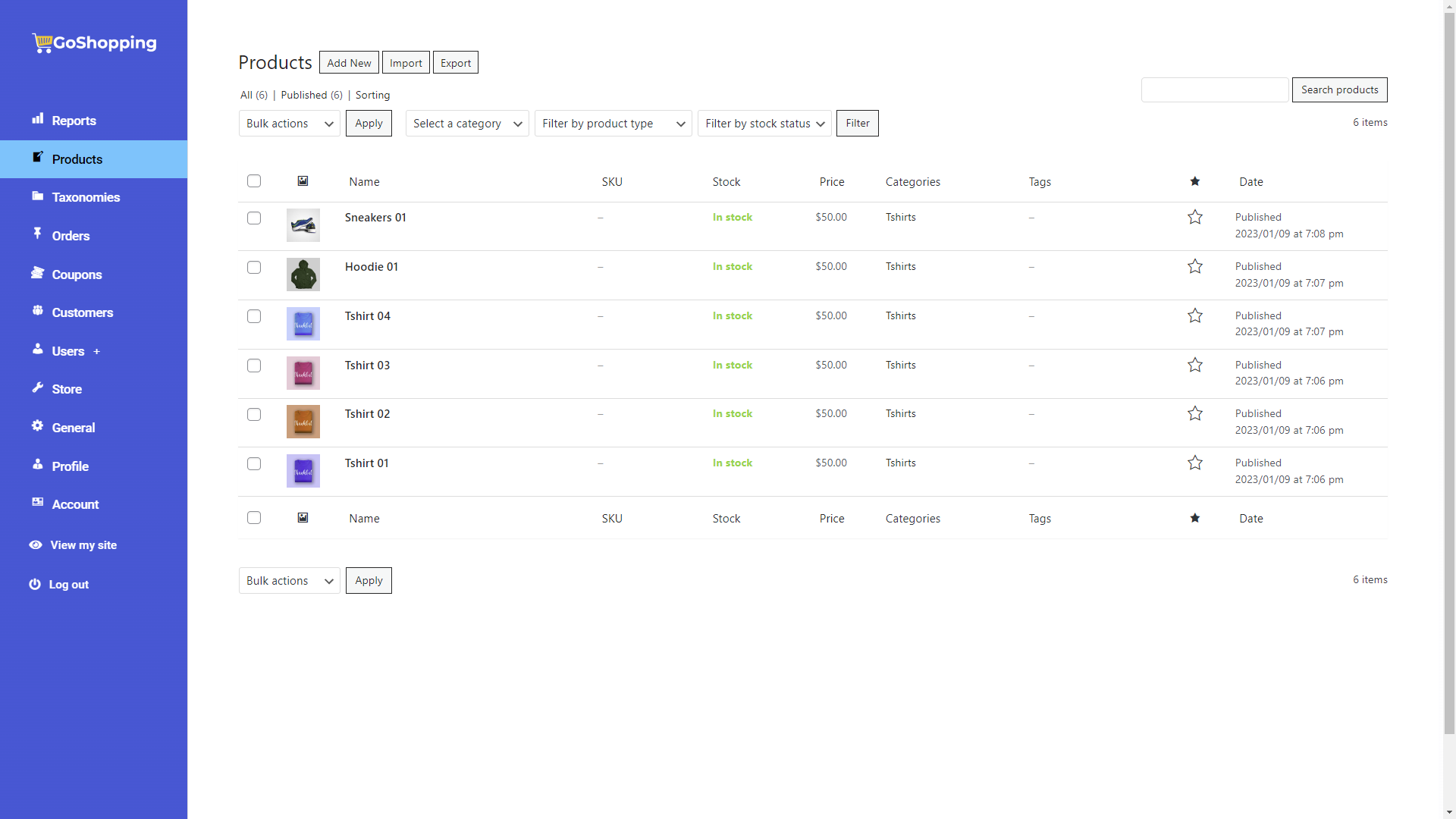The image size is (1456, 819).
Task: Expand the Bulk actions dropdown
Action: pyautogui.click(x=289, y=122)
